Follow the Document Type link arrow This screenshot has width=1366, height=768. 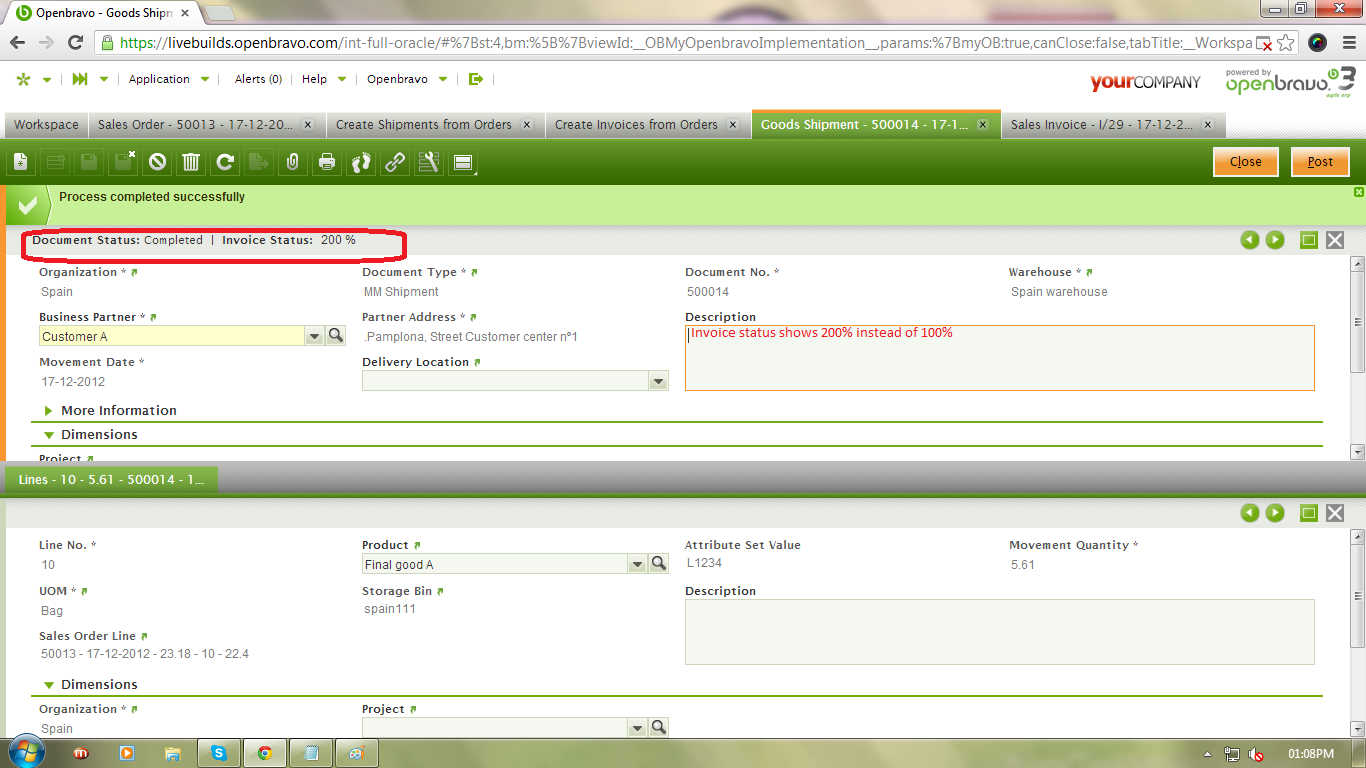tap(472, 272)
